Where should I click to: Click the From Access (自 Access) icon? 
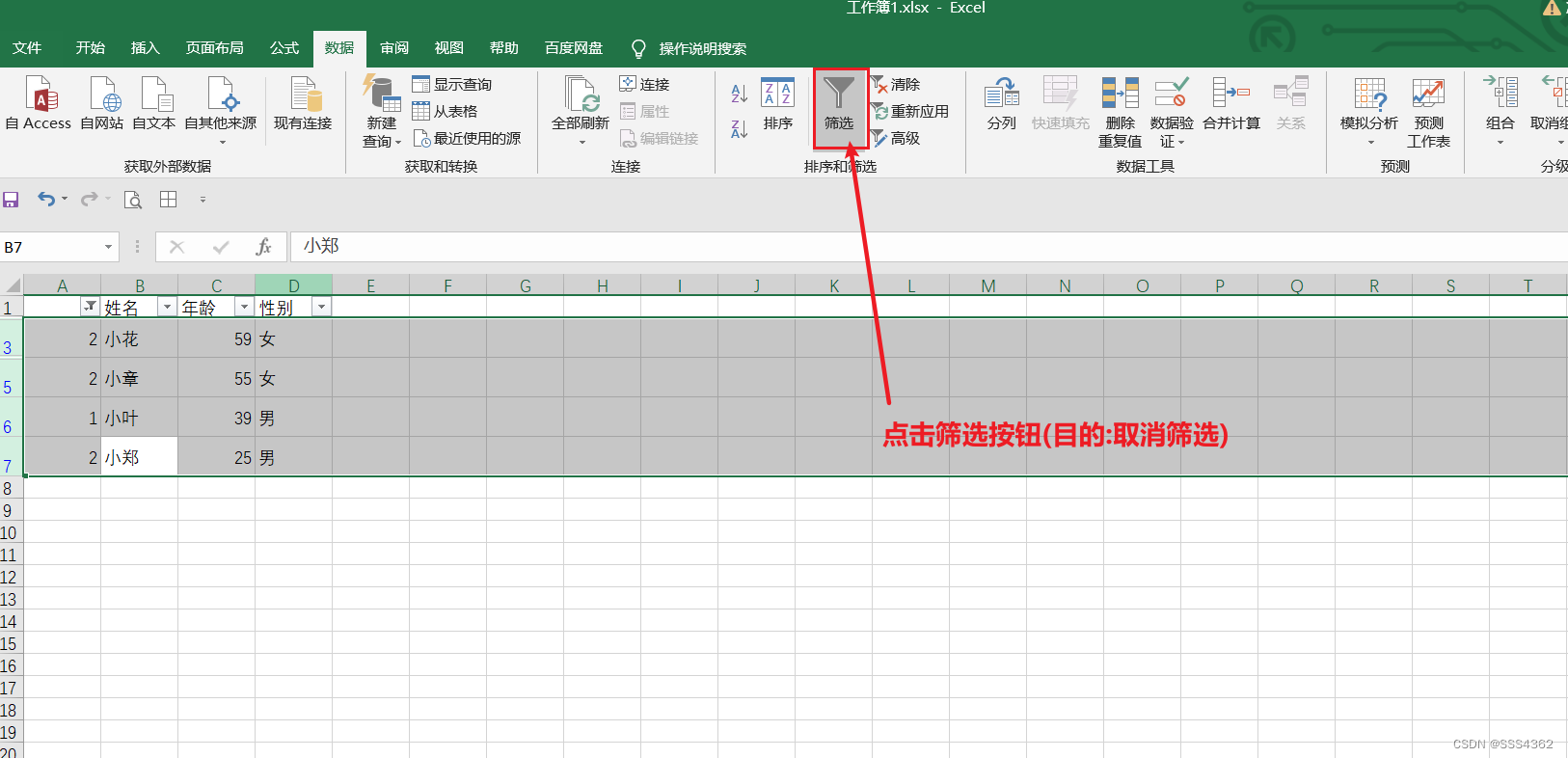[39, 103]
